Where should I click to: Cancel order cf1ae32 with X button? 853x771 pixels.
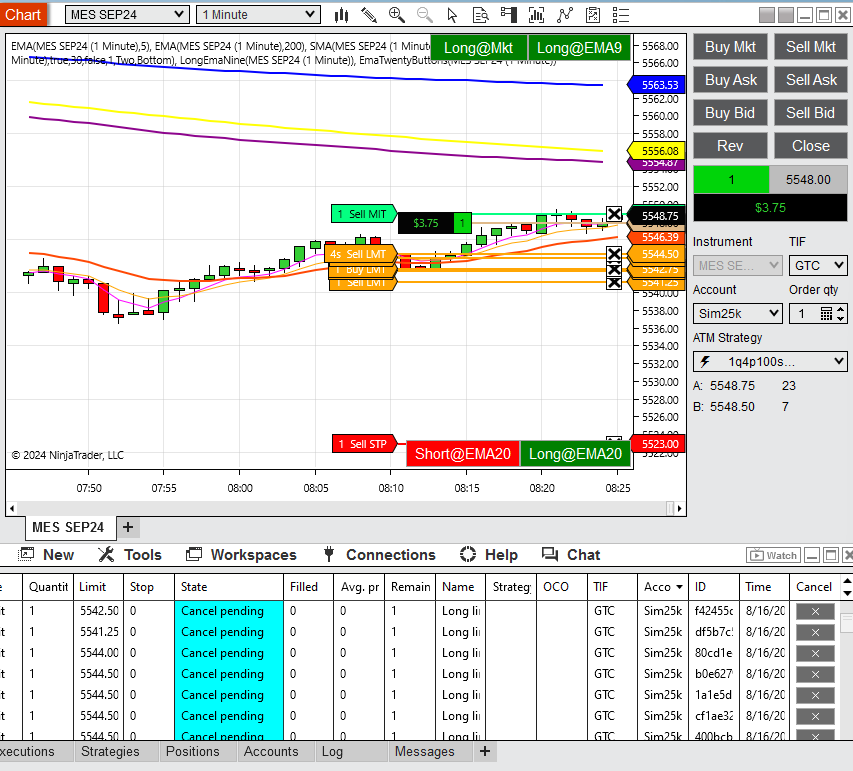[815, 716]
